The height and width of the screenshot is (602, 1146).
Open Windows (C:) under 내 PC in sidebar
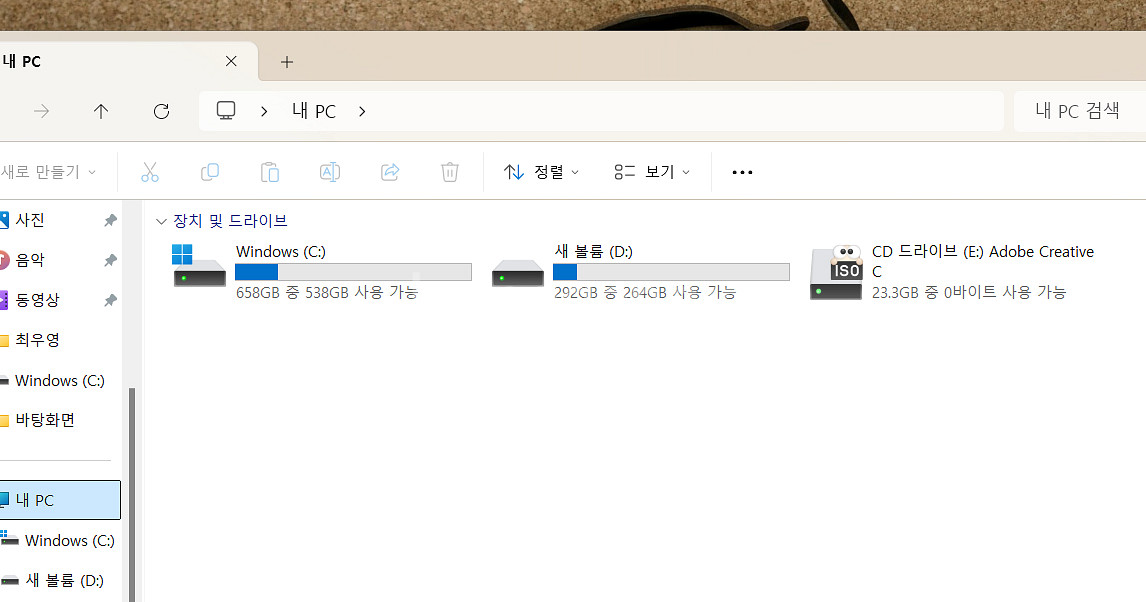tap(69, 541)
